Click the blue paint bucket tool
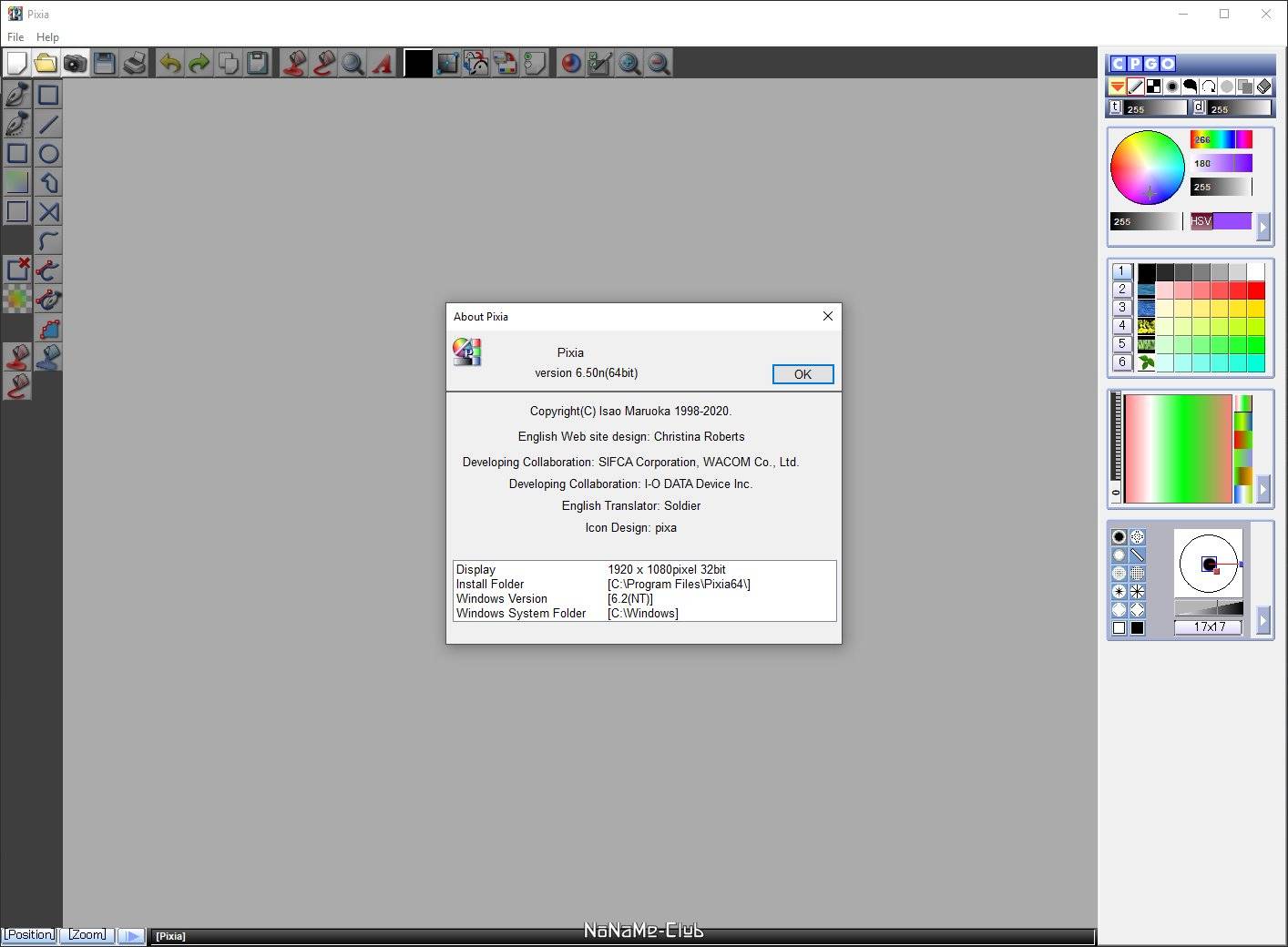Screen dimensions: 1288x947 coord(48,357)
